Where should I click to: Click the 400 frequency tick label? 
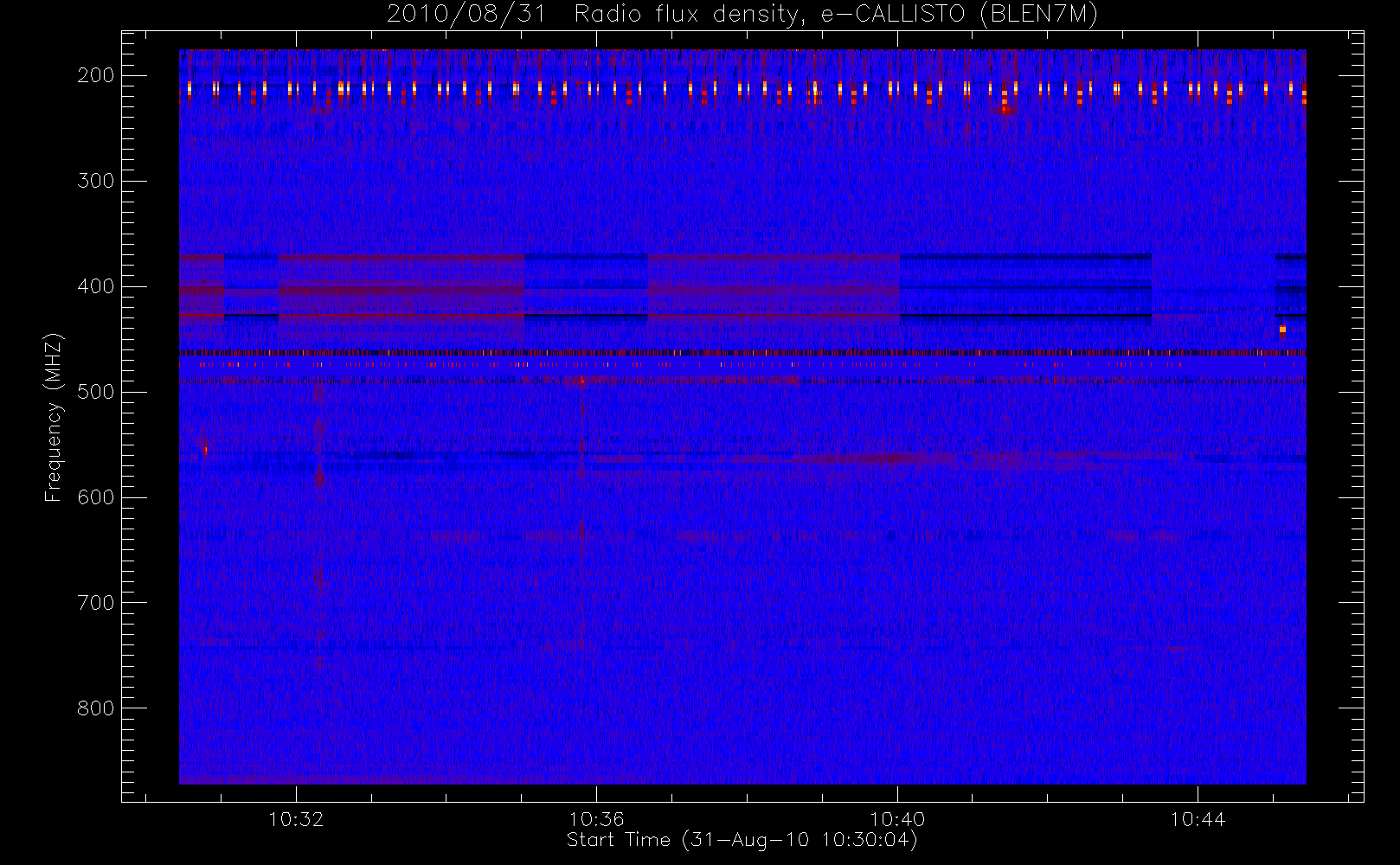(96, 286)
